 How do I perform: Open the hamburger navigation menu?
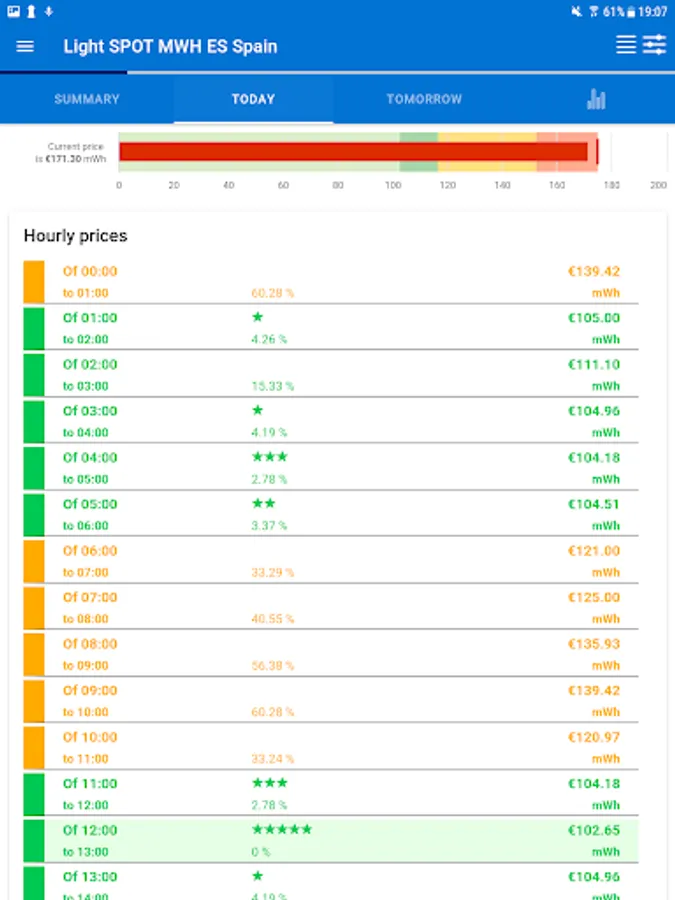pyautogui.click(x=25, y=46)
